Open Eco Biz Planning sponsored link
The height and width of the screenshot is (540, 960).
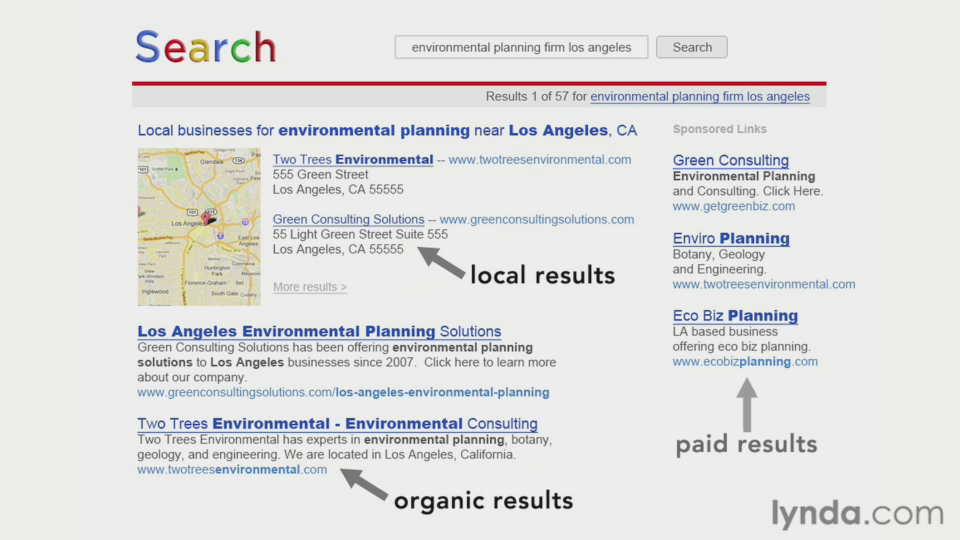(735, 316)
